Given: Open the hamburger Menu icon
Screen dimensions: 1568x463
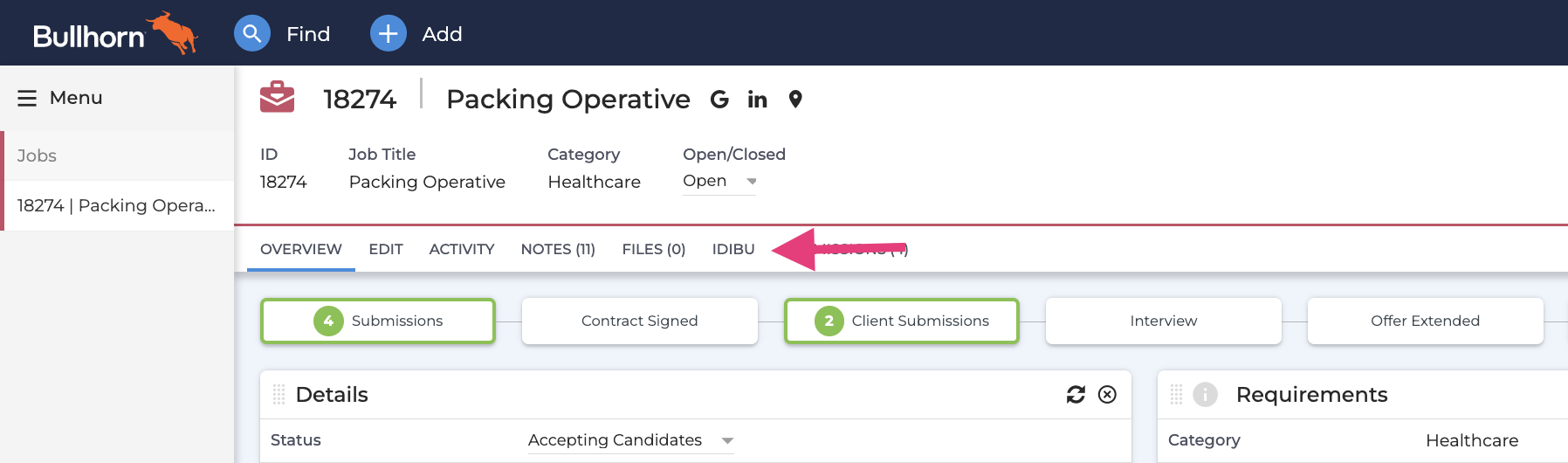Looking at the screenshot, I should tap(27, 98).
